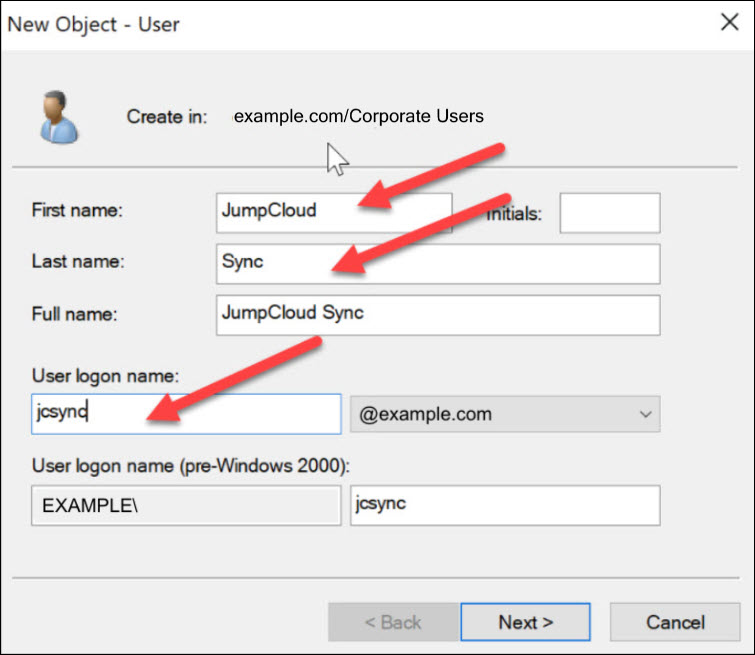755x655 pixels.
Task: Select the Last name field containing Sync
Action: [437, 264]
